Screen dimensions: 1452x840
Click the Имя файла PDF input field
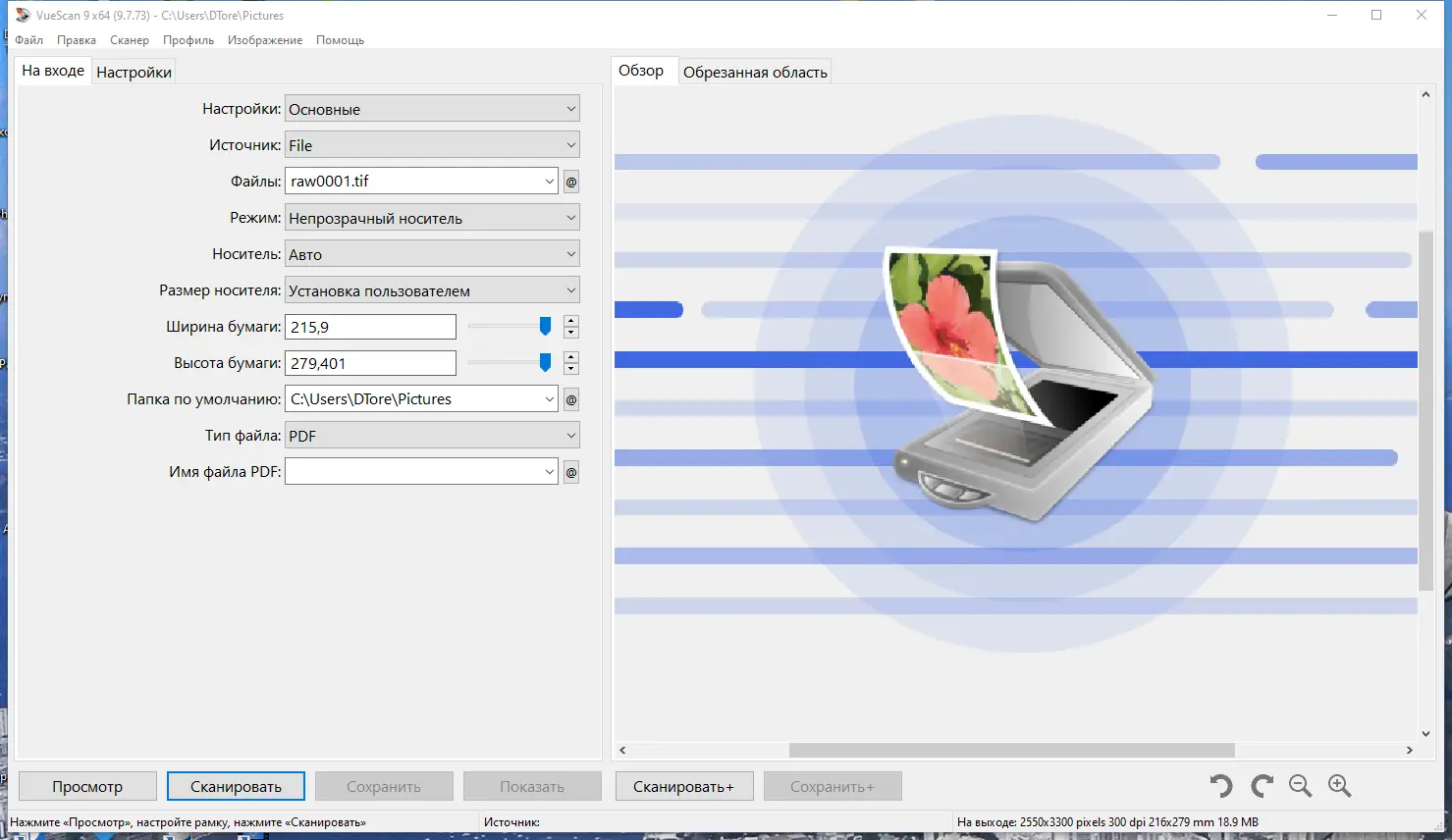412,472
